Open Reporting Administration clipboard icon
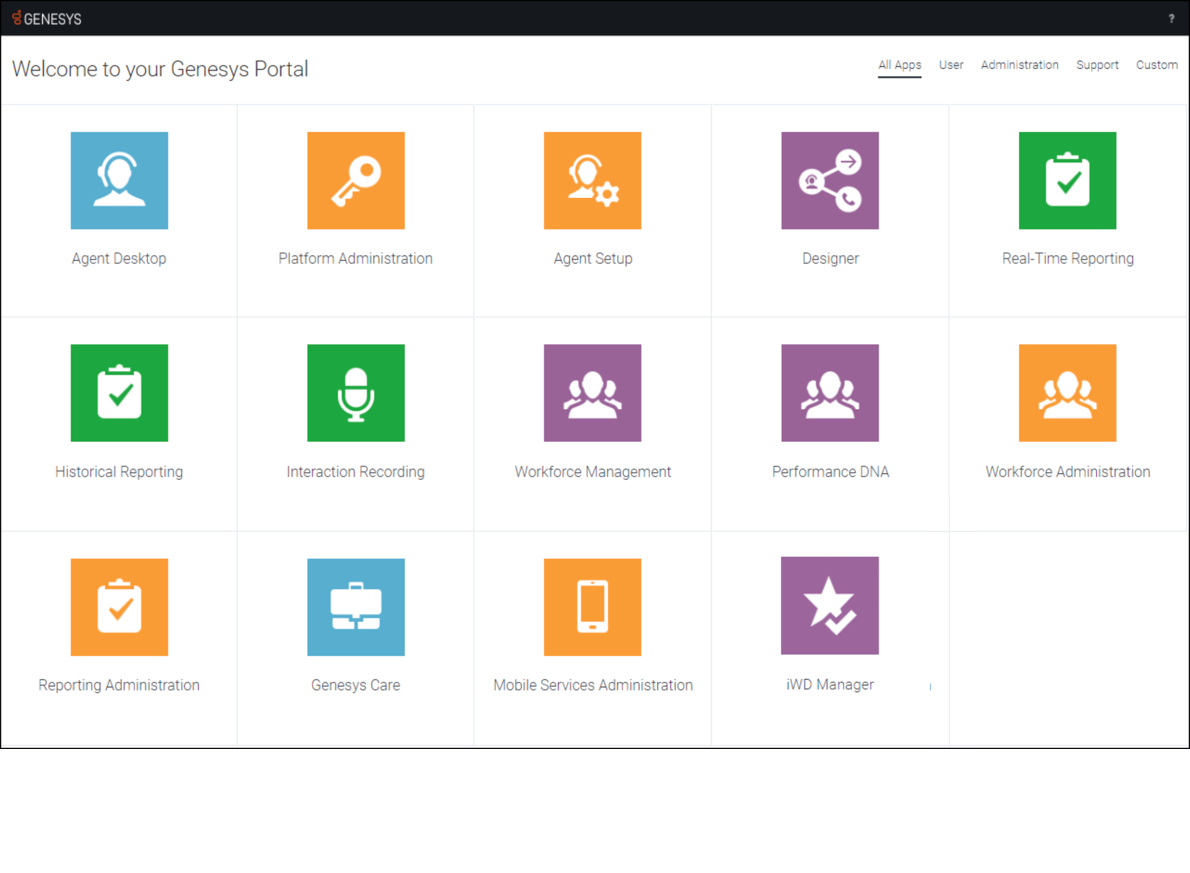Viewport: 1190px width, 873px height. [119, 607]
